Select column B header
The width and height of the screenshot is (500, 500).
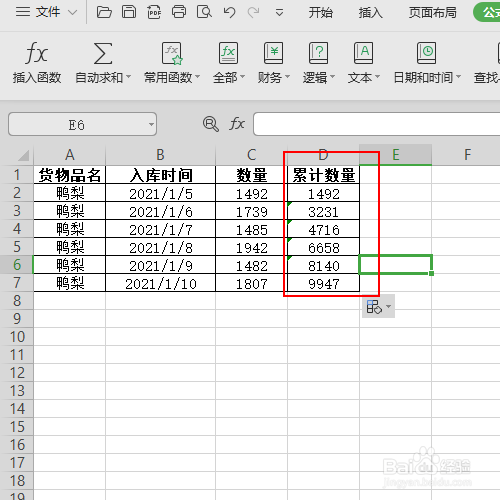160,155
